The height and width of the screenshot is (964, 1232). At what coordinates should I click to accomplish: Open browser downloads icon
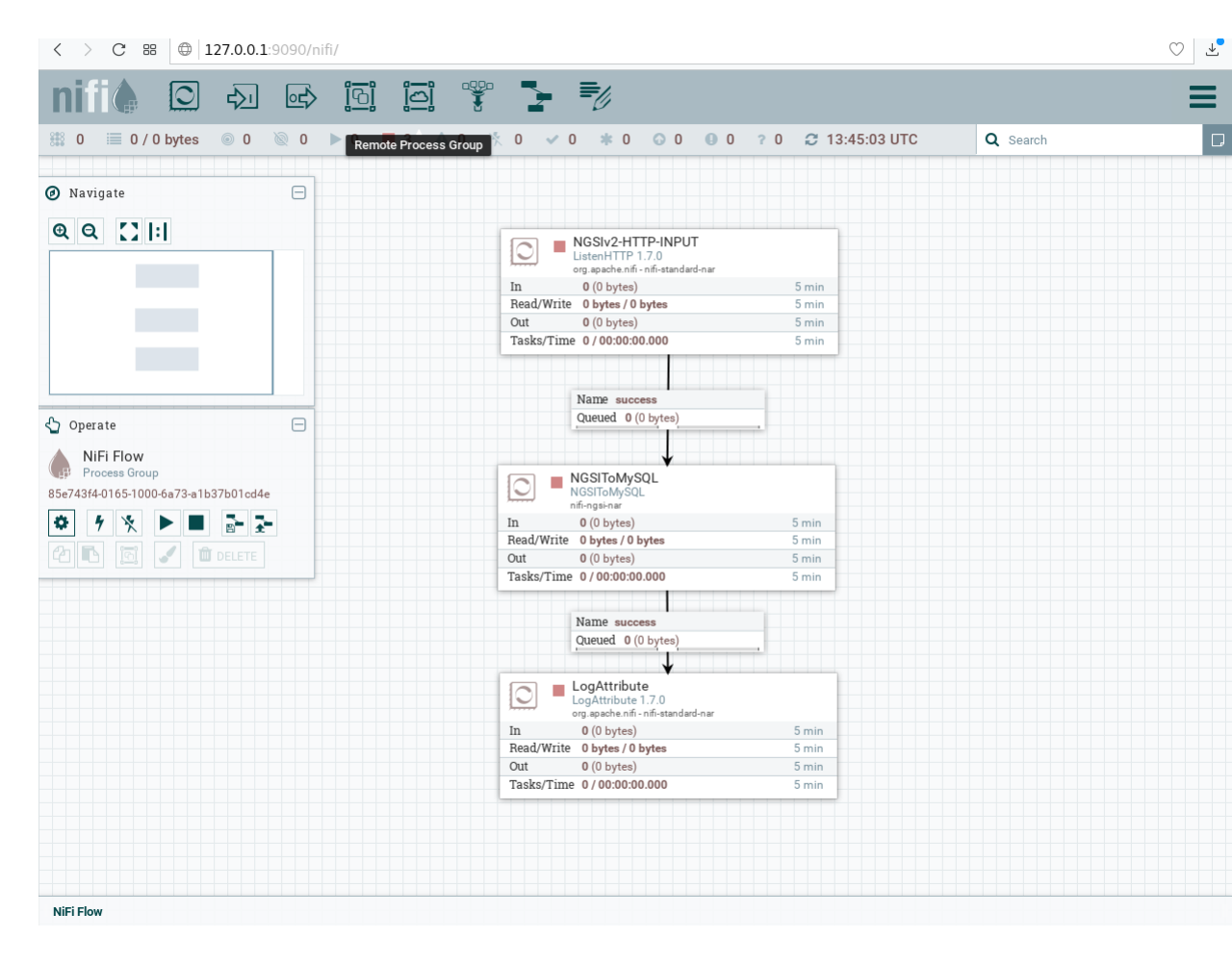coord(1213,49)
